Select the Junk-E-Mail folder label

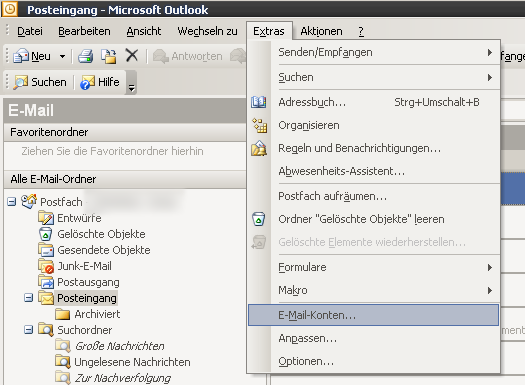[84, 266]
